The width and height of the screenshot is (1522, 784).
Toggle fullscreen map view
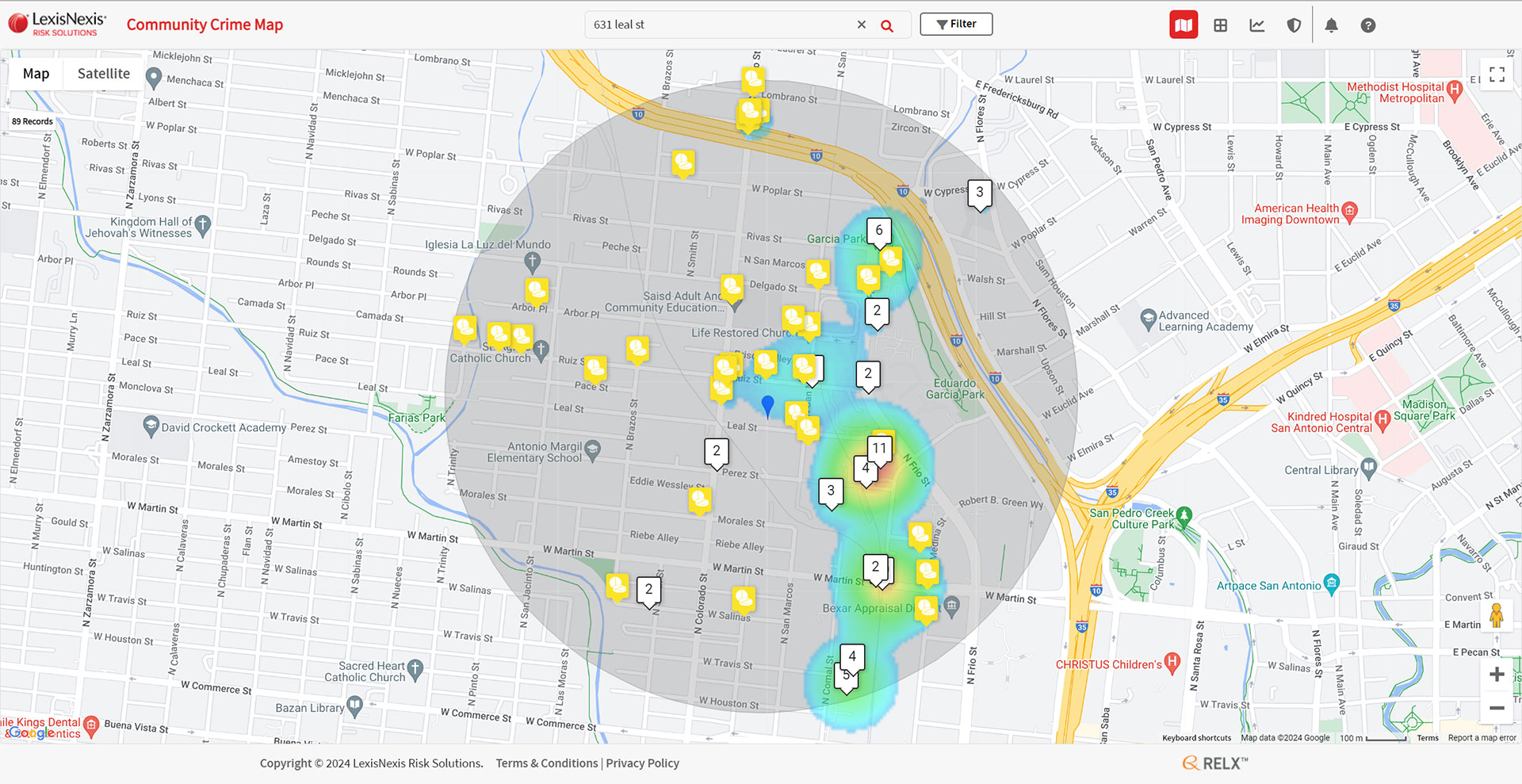point(1497,75)
